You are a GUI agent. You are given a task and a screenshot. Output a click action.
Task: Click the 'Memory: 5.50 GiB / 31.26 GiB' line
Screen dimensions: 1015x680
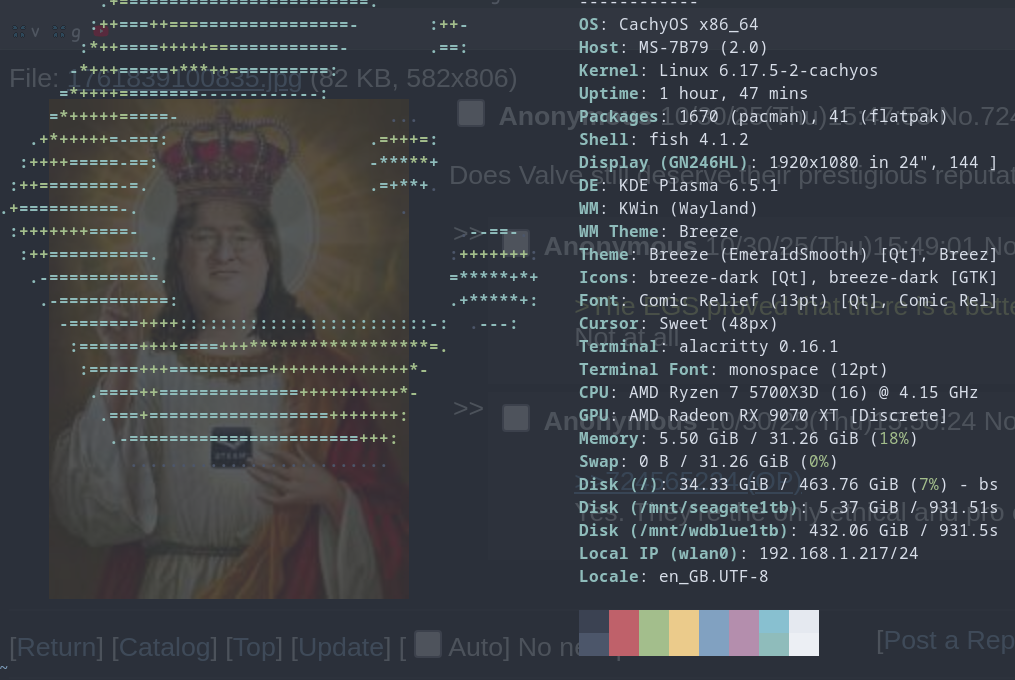click(x=748, y=439)
